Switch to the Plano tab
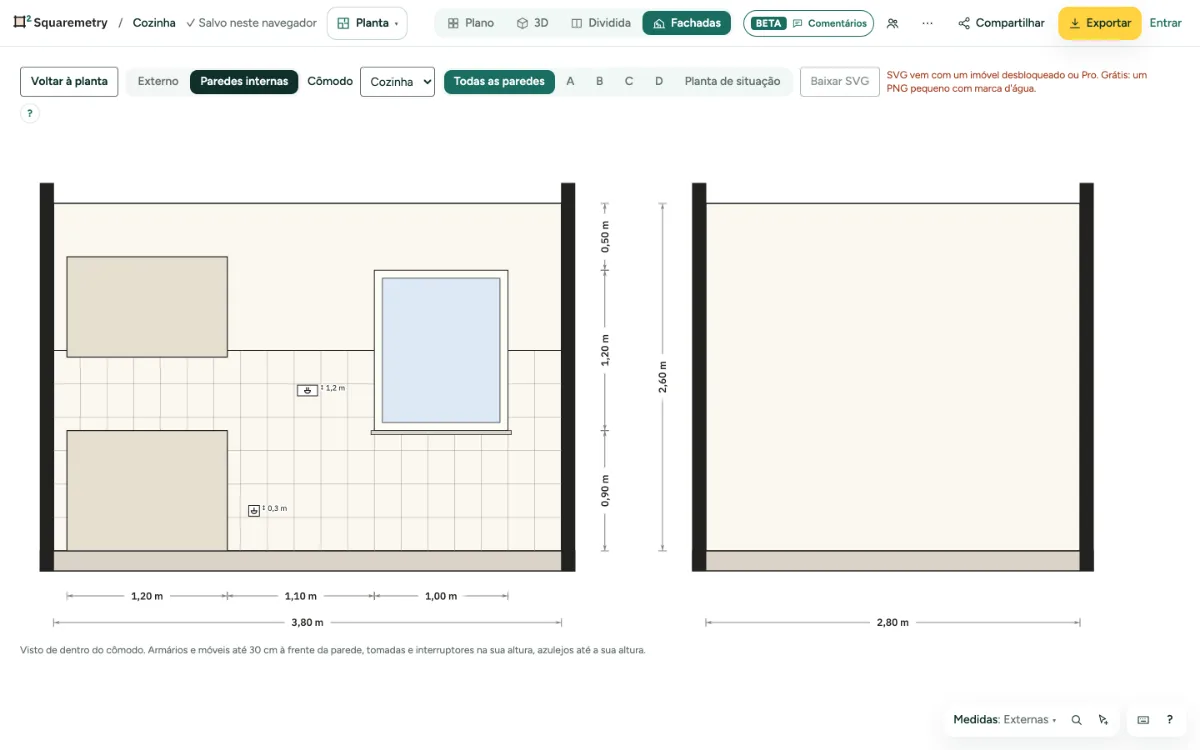Screen dimensions: 1200x750 (470, 23)
